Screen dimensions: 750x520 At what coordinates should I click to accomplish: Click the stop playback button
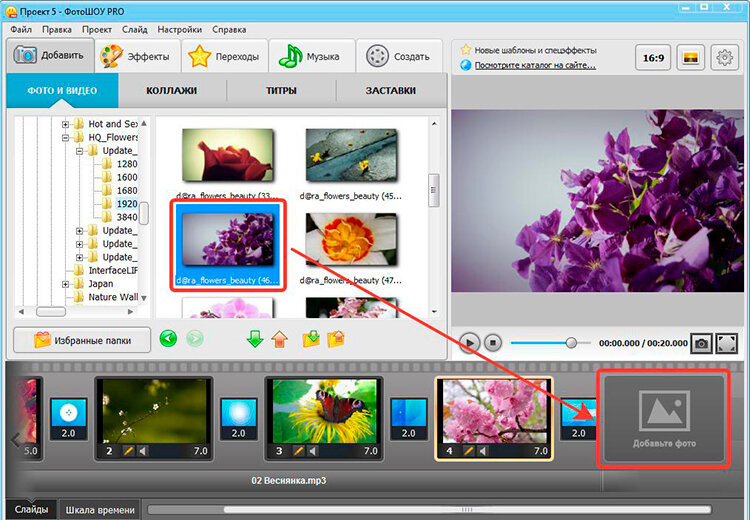tap(493, 343)
